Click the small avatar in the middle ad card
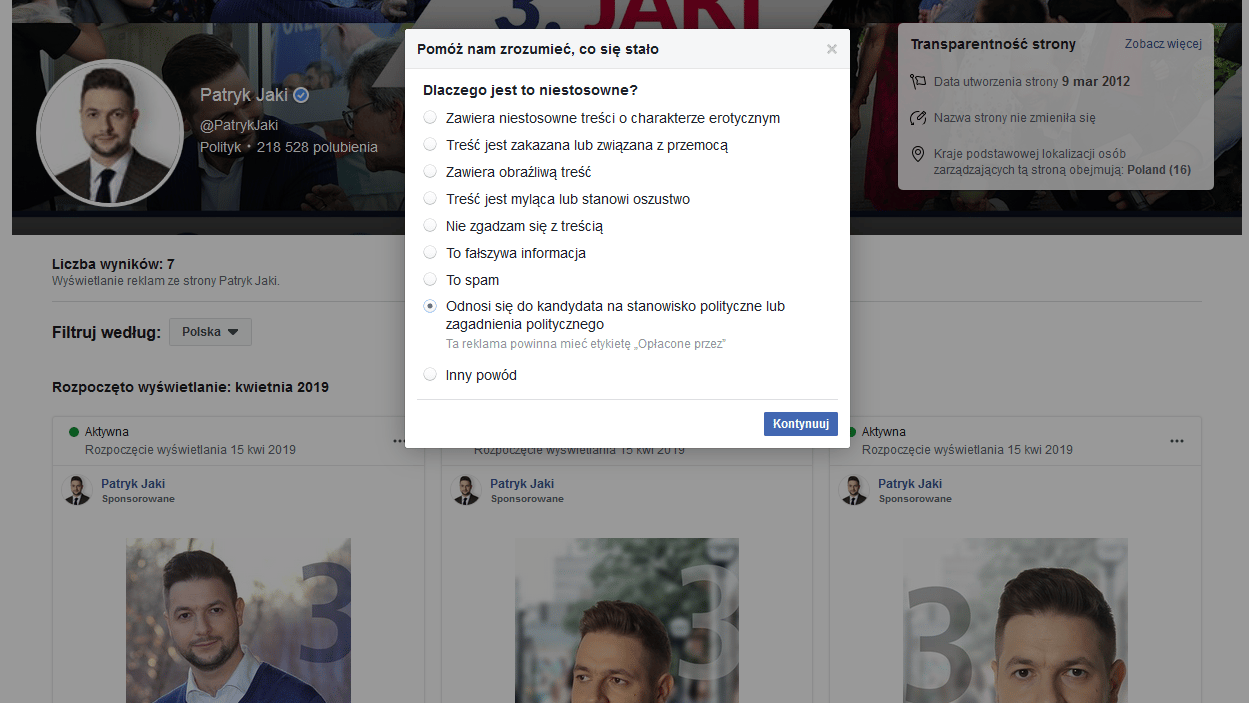Screen dimensions: 1249x703 click(465, 490)
